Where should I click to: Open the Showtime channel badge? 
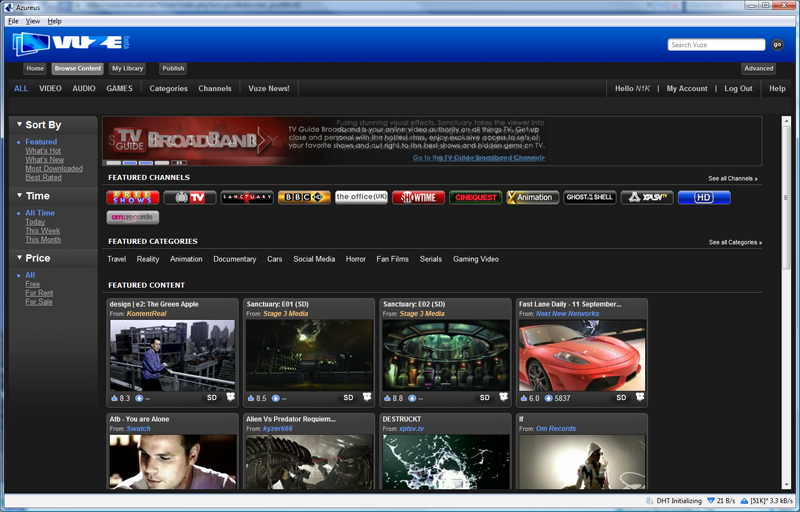418,197
